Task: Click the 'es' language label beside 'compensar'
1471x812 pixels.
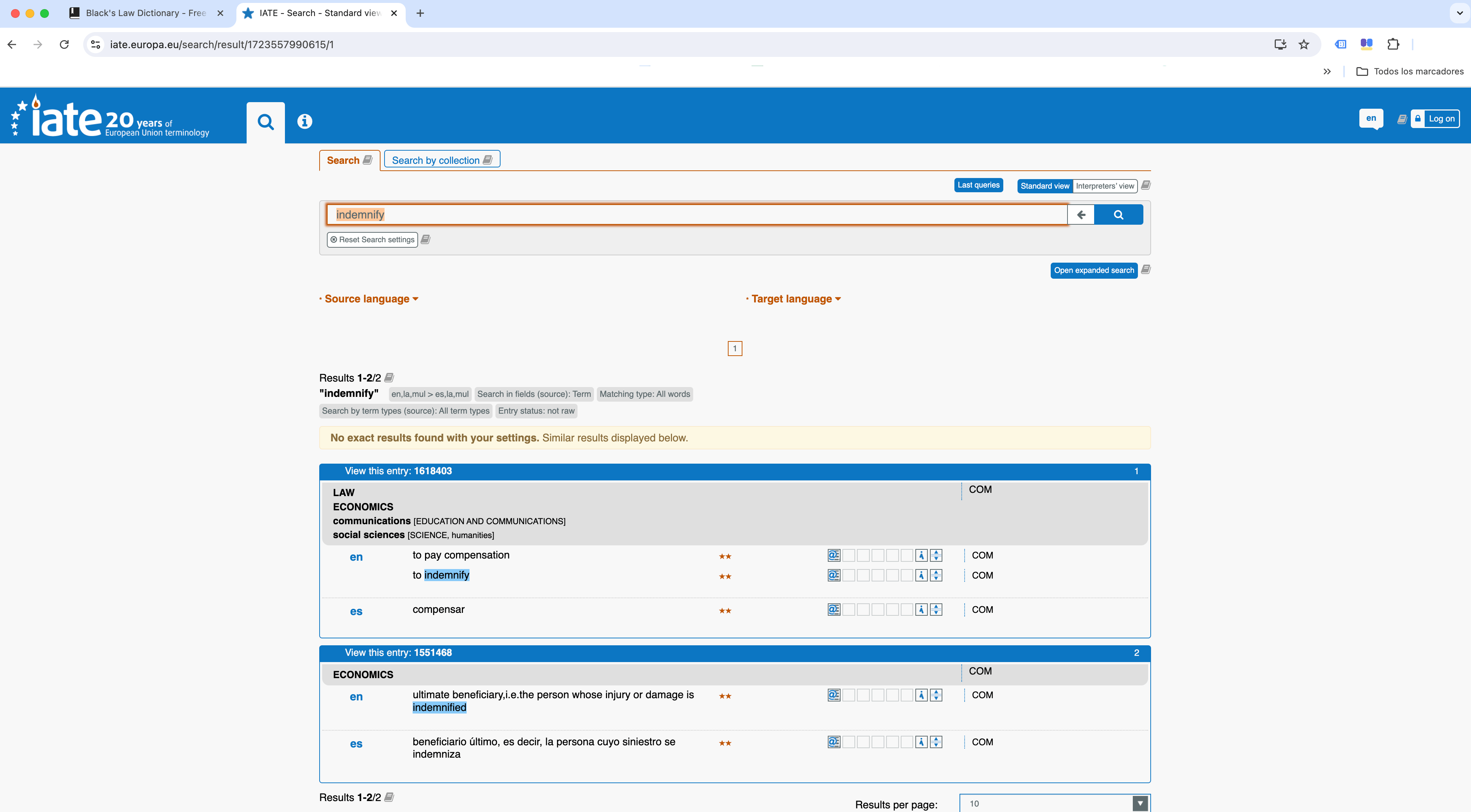Action: point(356,611)
